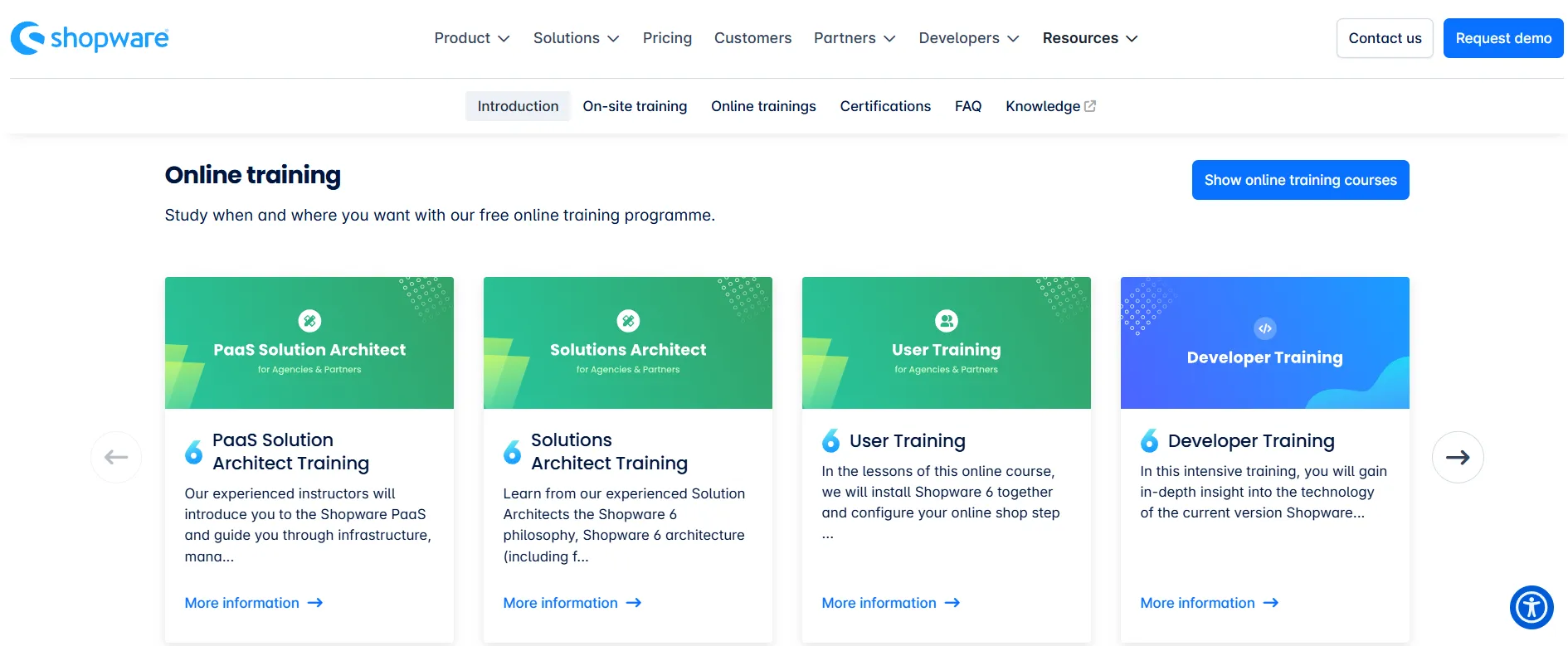Image resolution: width=1568 pixels, height=646 pixels.
Task: Click the Online training heading
Action: pyautogui.click(x=253, y=175)
